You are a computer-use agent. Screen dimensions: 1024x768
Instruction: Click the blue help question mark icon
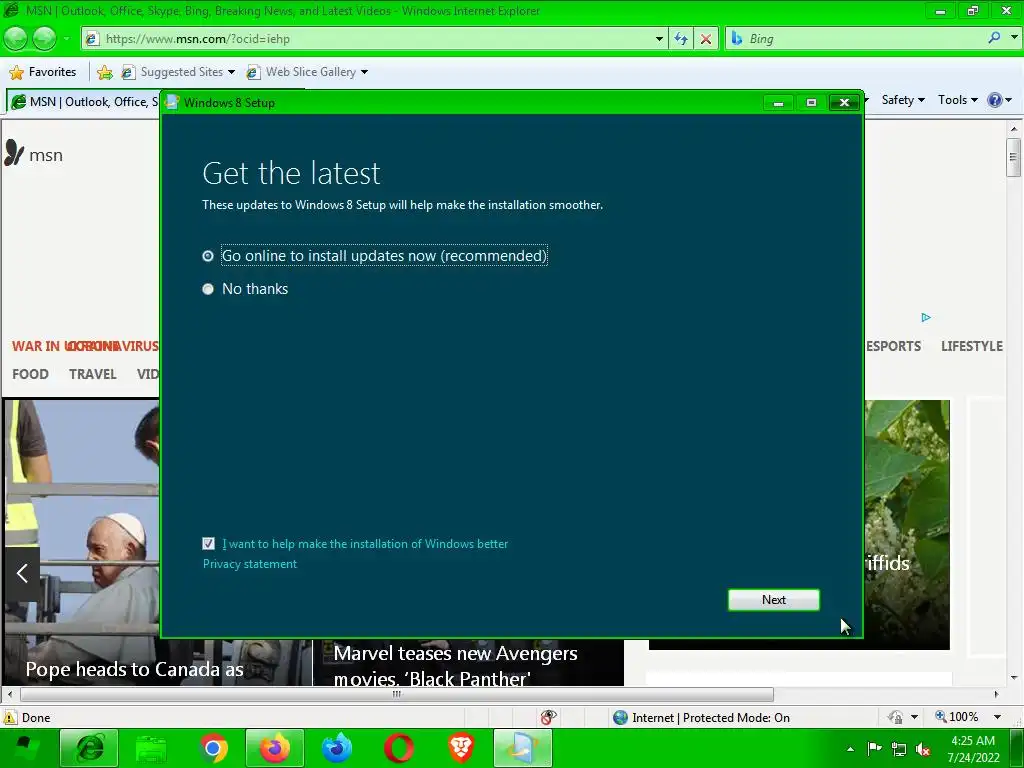click(x=995, y=100)
